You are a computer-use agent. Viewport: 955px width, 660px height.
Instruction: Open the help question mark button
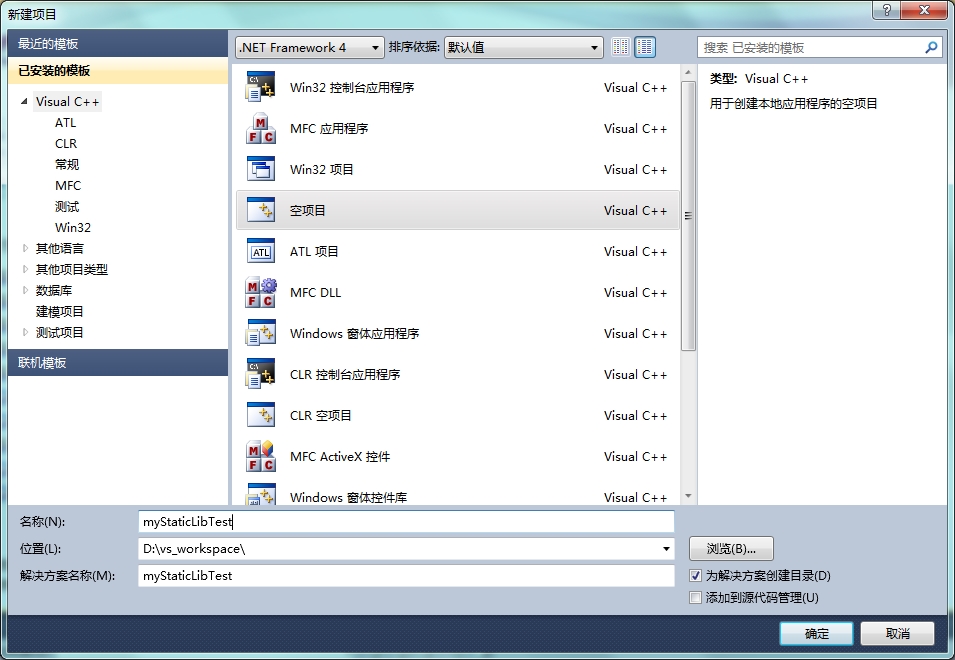[887, 10]
